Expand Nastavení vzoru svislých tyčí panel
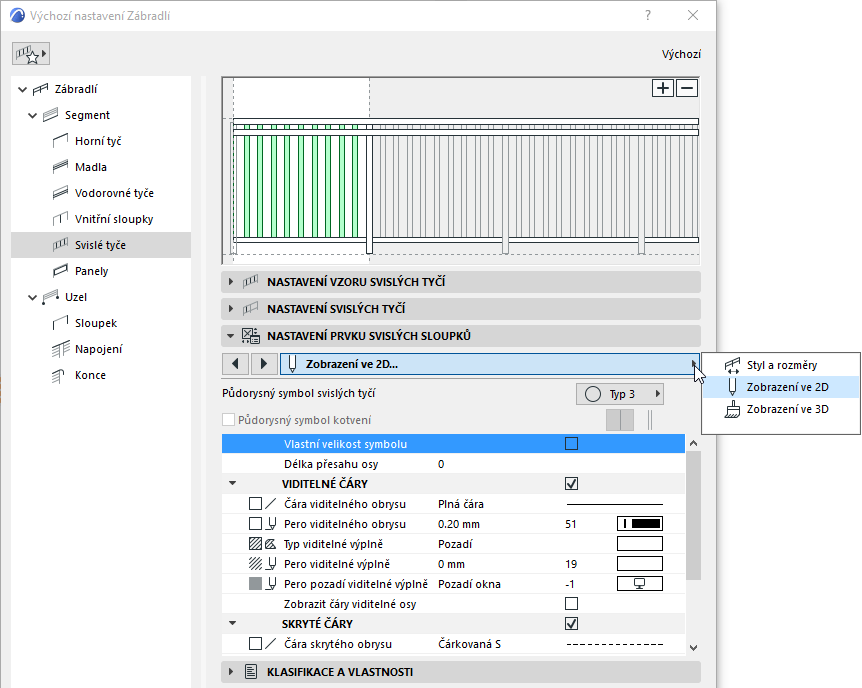 click(231, 282)
